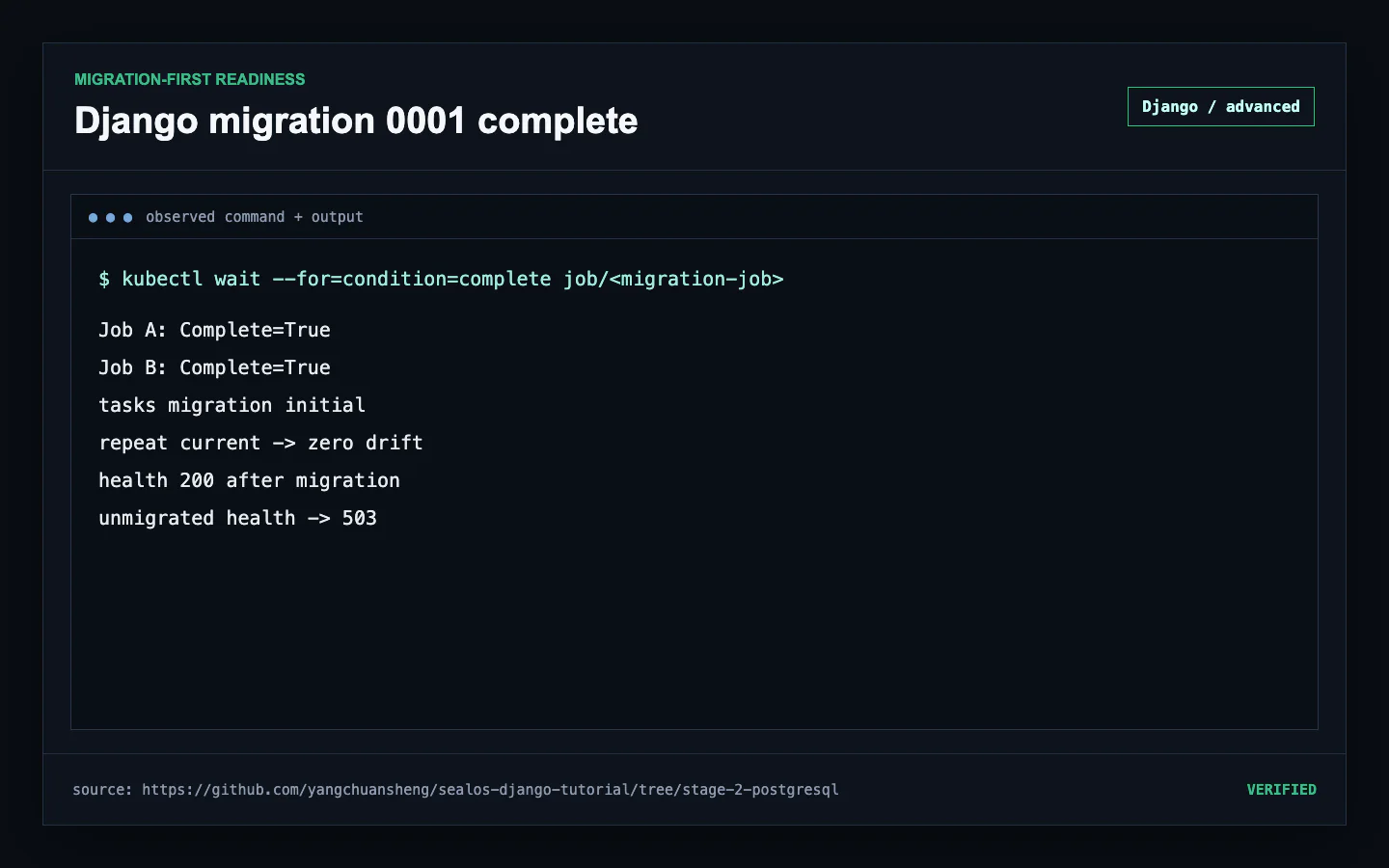Click the 'repeat current -> zero drift' line

tap(260, 443)
